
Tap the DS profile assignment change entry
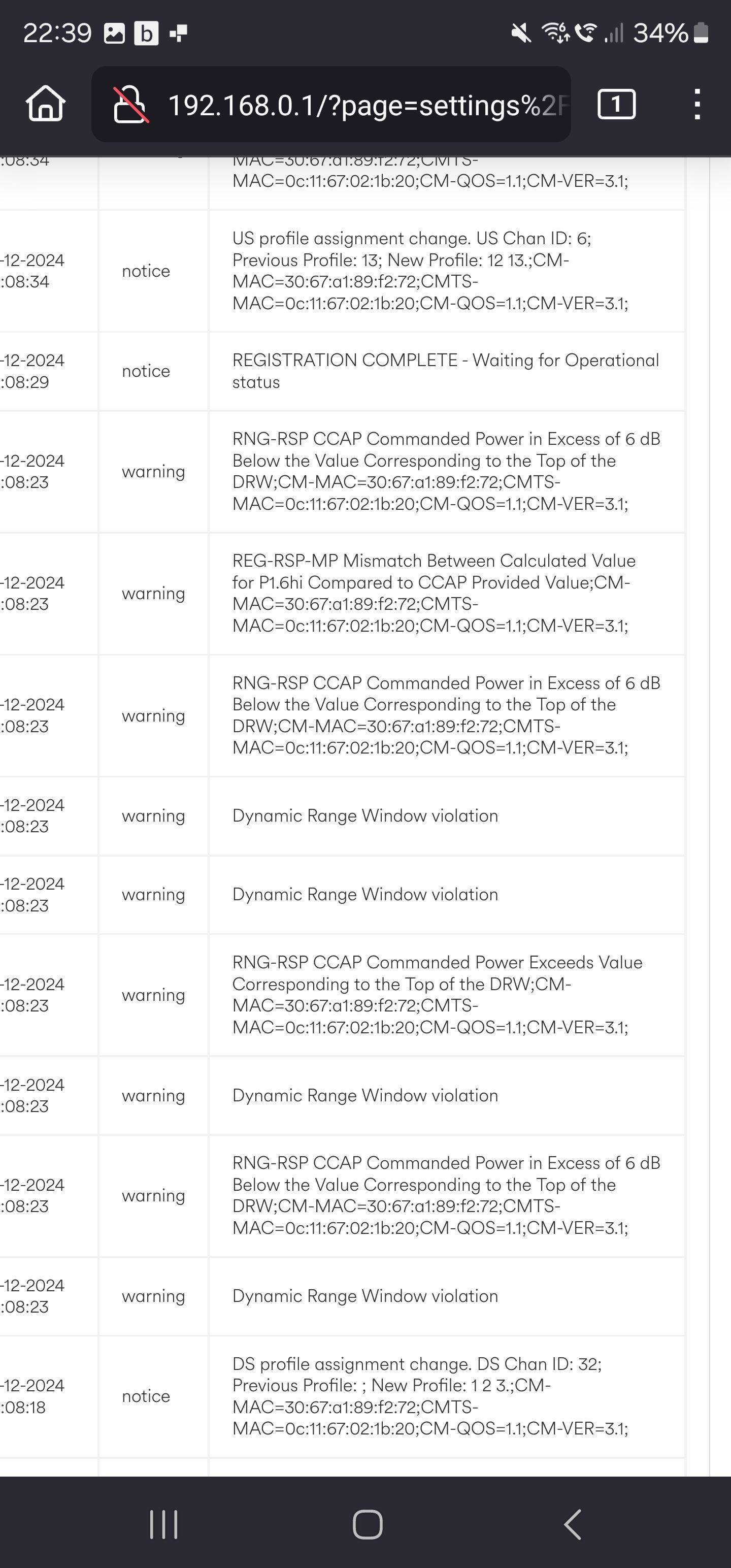430,1396
